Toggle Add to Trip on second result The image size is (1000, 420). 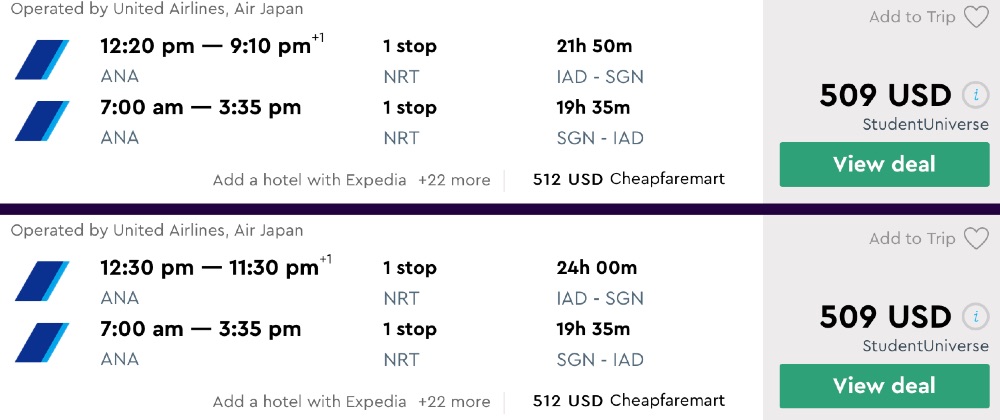coord(911,238)
